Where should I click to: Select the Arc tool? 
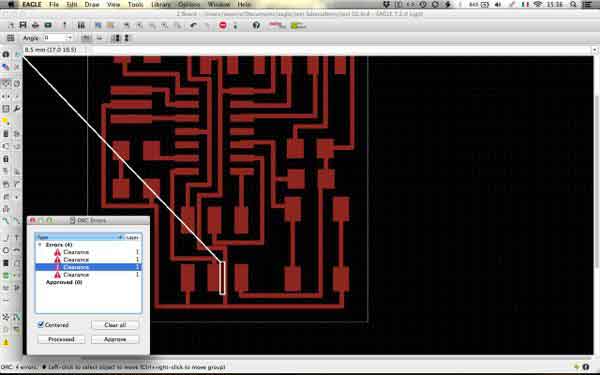point(17,250)
